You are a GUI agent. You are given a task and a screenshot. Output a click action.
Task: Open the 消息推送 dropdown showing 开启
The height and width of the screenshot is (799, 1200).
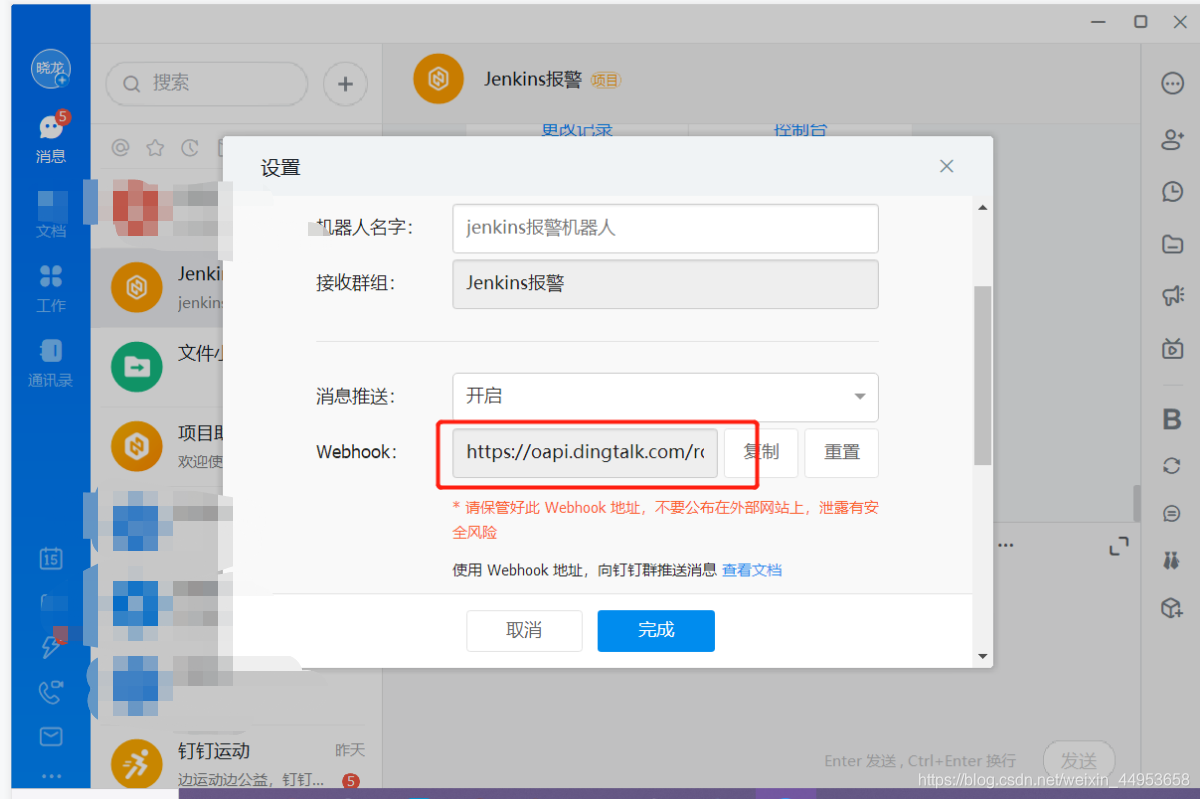(x=665, y=397)
